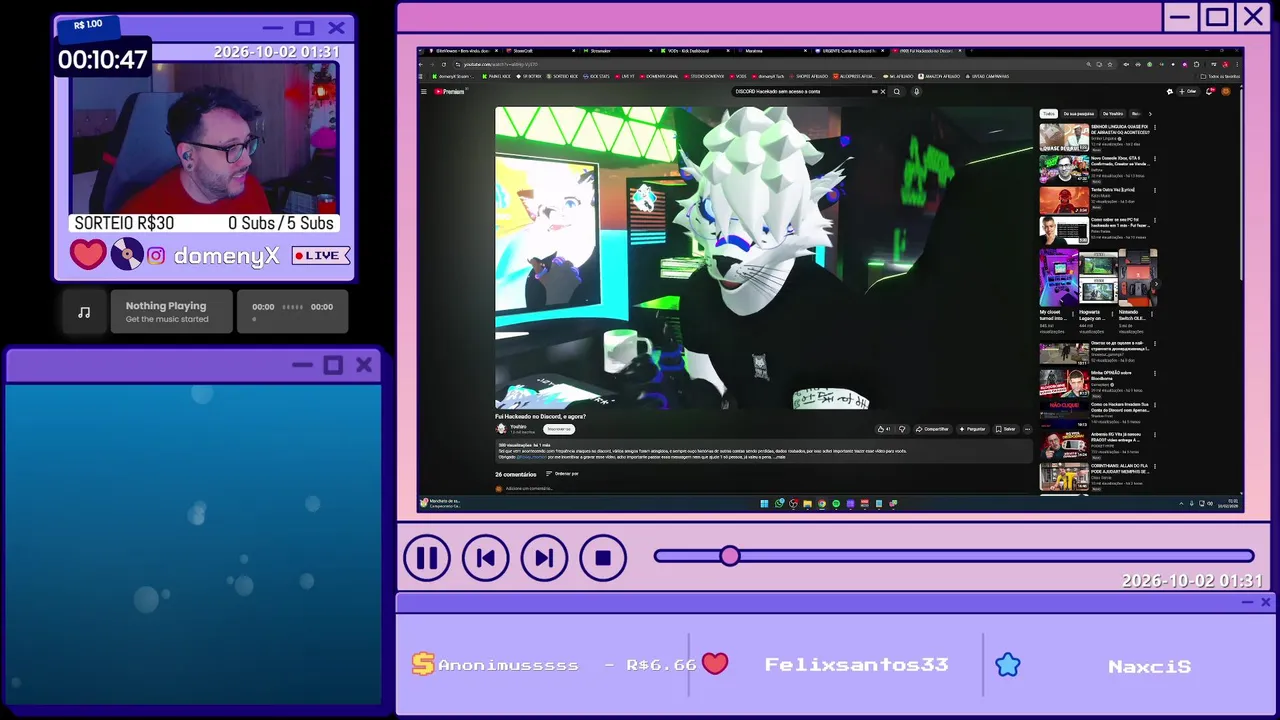The height and width of the screenshot is (720, 1280).
Task: Click the red LIVE badge
Action: (321, 256)
